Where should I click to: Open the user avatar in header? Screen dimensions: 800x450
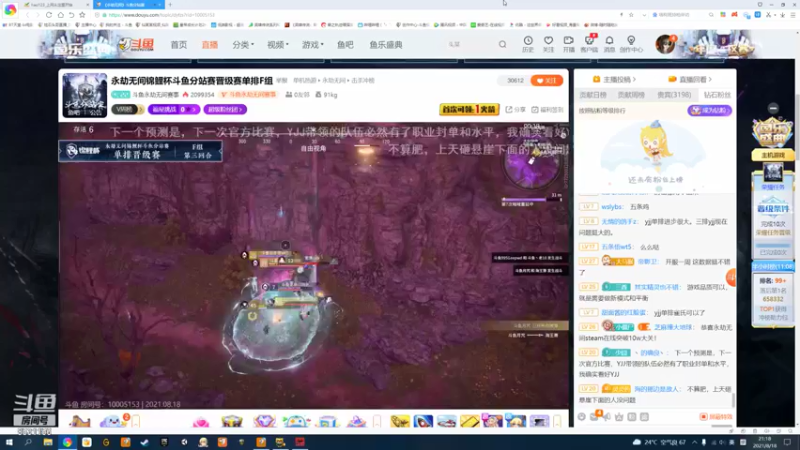[x=665, y=45]
